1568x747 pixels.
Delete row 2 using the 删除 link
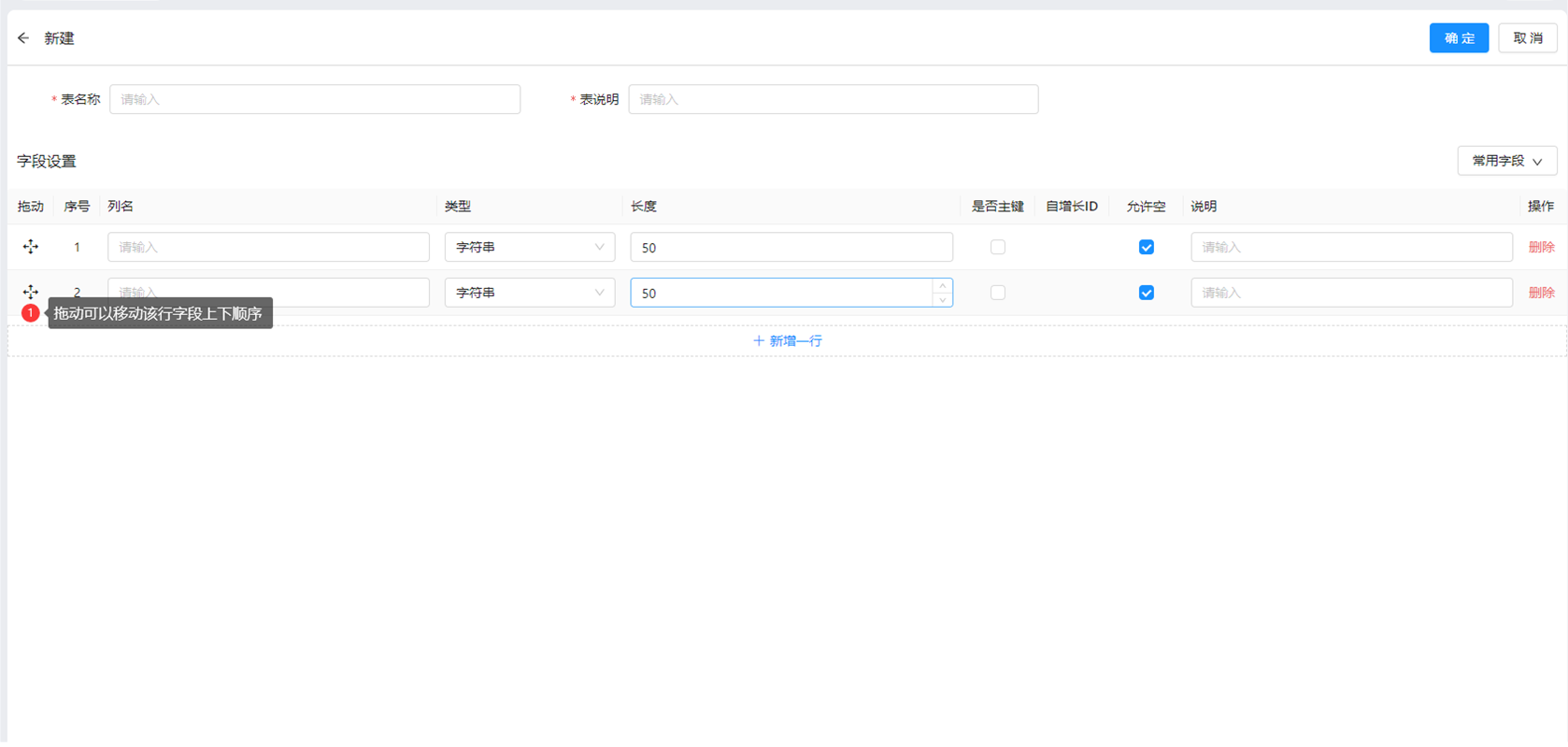pyautogui.click(x=1540, y=293)
